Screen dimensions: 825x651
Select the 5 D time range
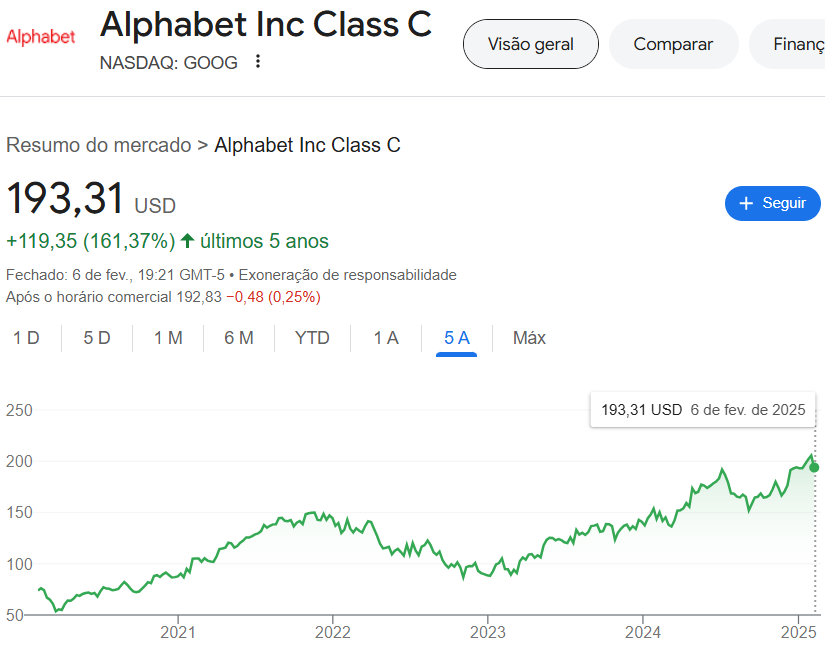coord(97,338)
